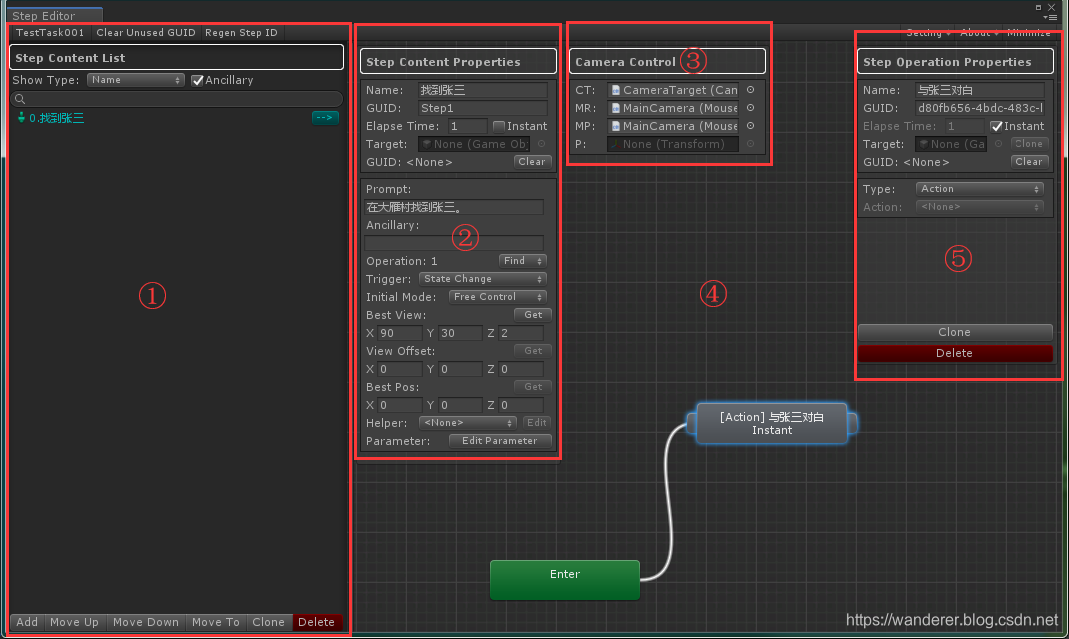This screenshot has height=639, width=1069.
Task: Click the object picker beside Target in Step Content Properties
Action: point(540,144)
